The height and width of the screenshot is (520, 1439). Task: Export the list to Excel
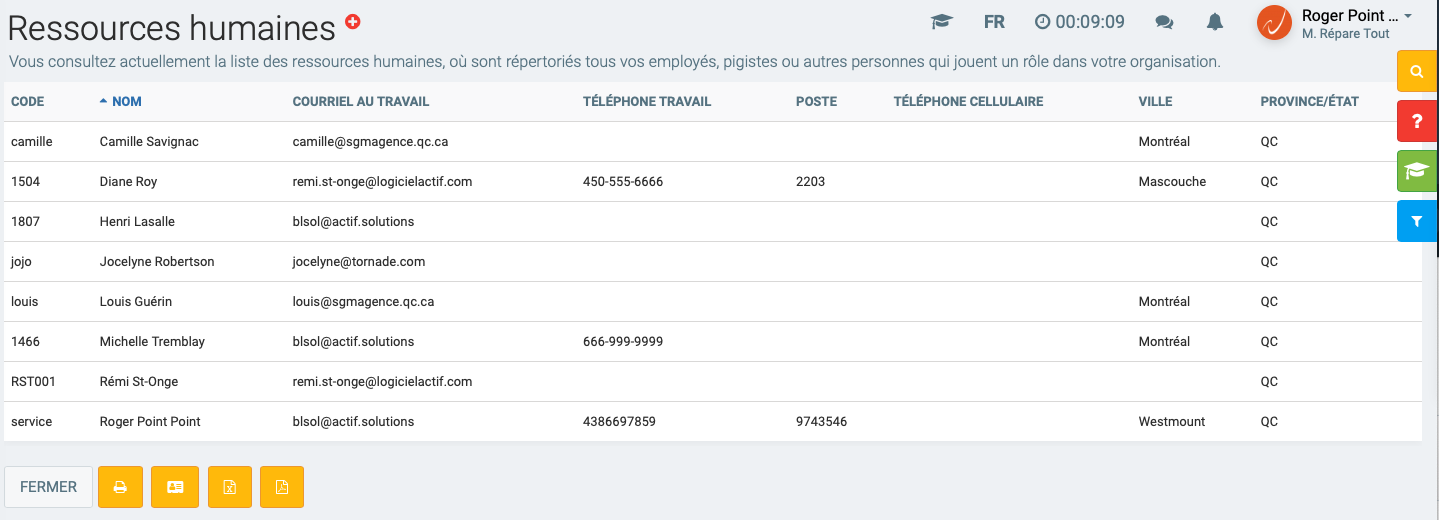(229, 487)
